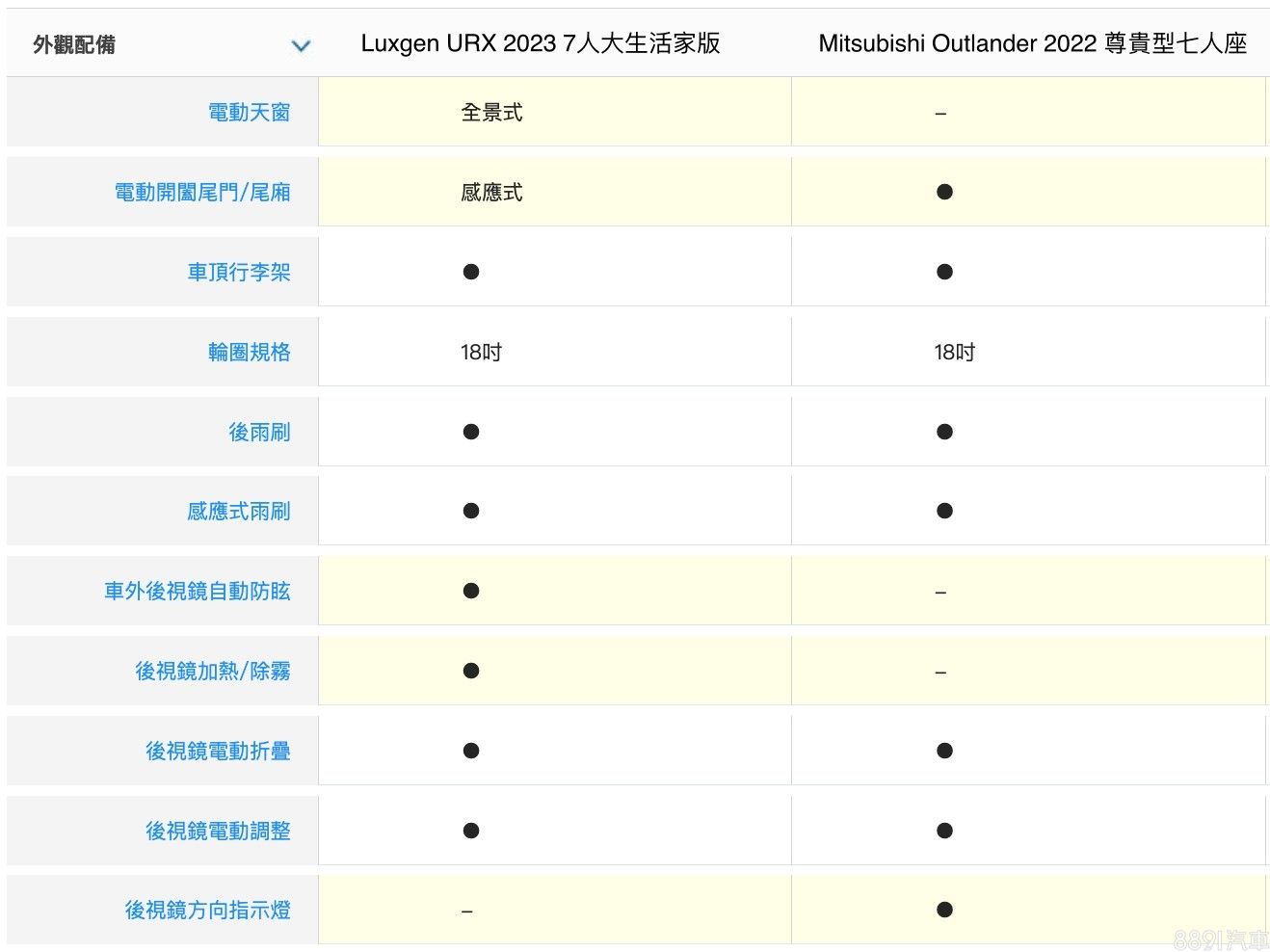This screenshot has height=952, width=1270.
Task: Select the 輪圈規格 link
Action: click(x=249, y=353)
